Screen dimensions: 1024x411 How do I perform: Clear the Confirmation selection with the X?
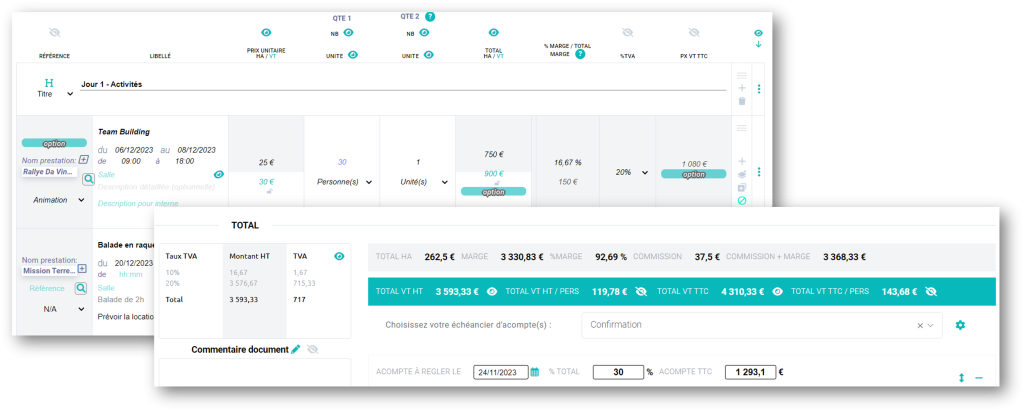point(919,325)
